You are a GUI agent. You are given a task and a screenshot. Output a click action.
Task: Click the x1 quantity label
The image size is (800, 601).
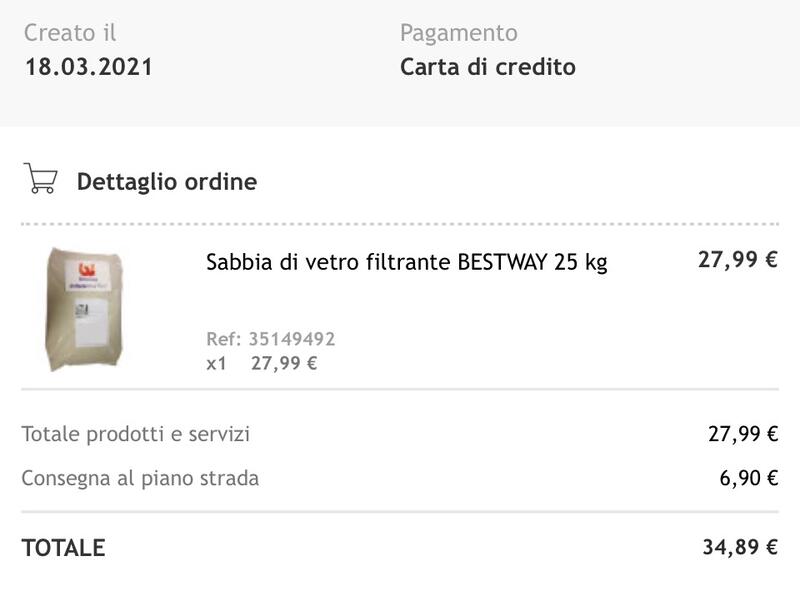[x=216, y=363]
